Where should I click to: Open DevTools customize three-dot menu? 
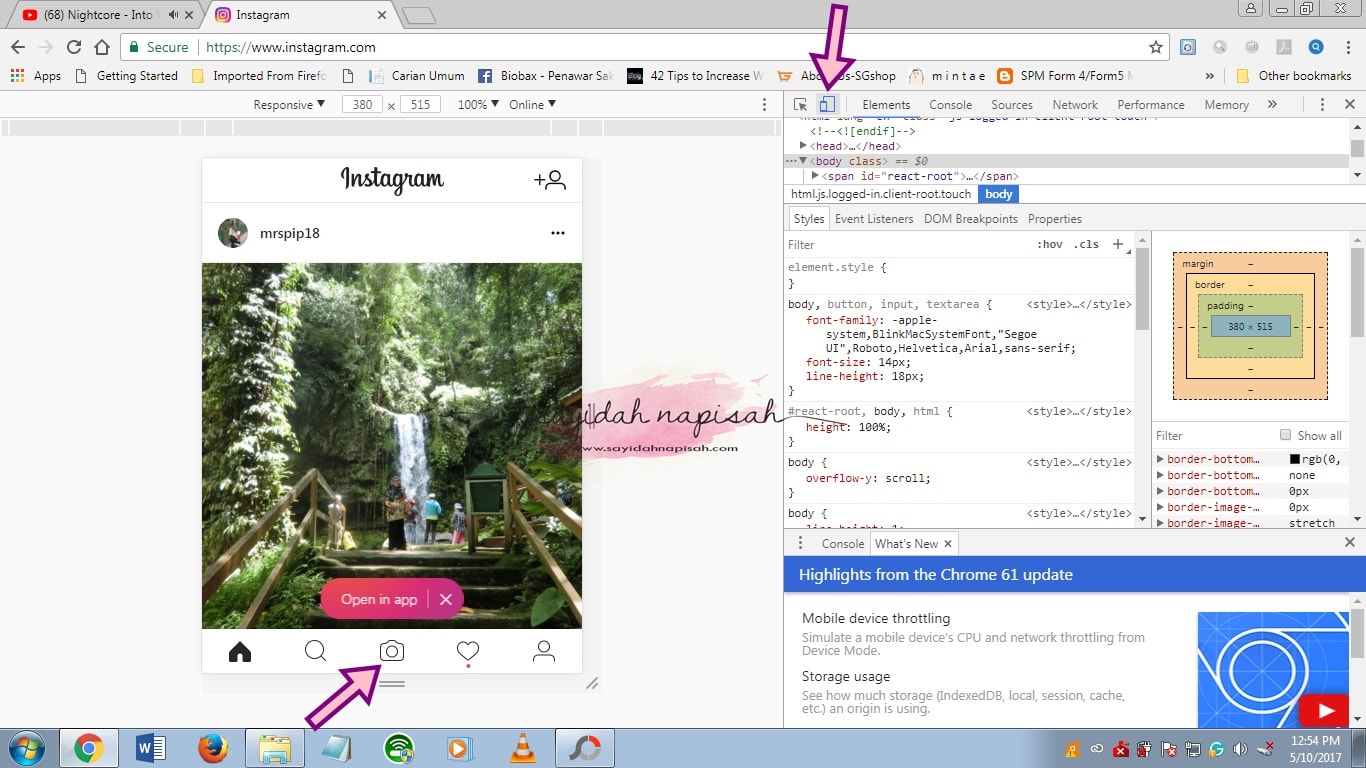point(1322,104)
